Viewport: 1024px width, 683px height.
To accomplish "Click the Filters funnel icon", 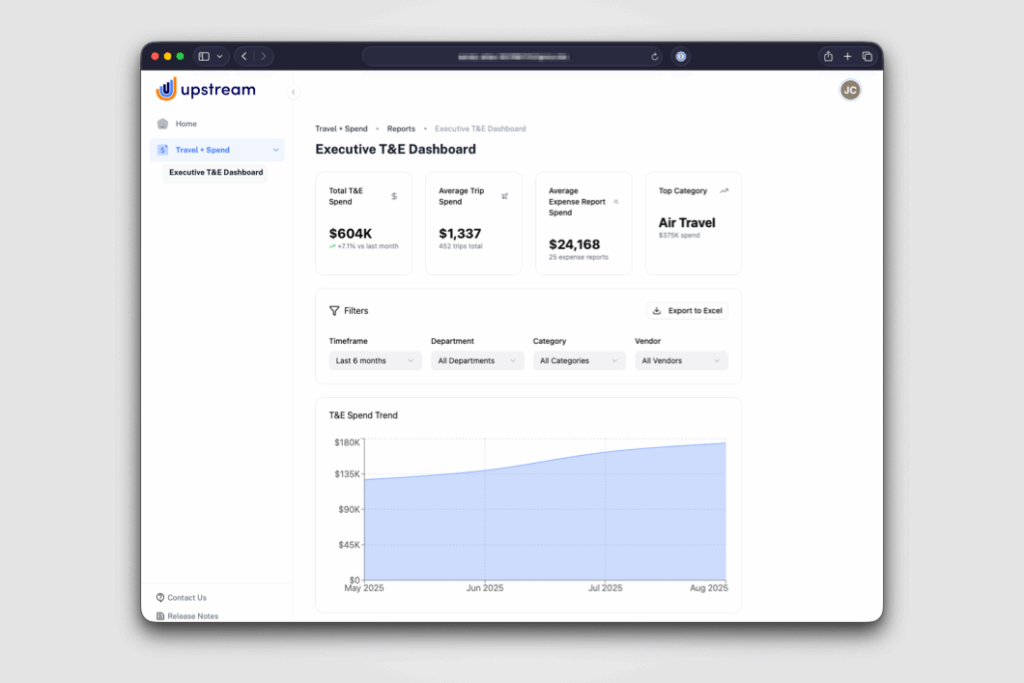I will (334, 311).
